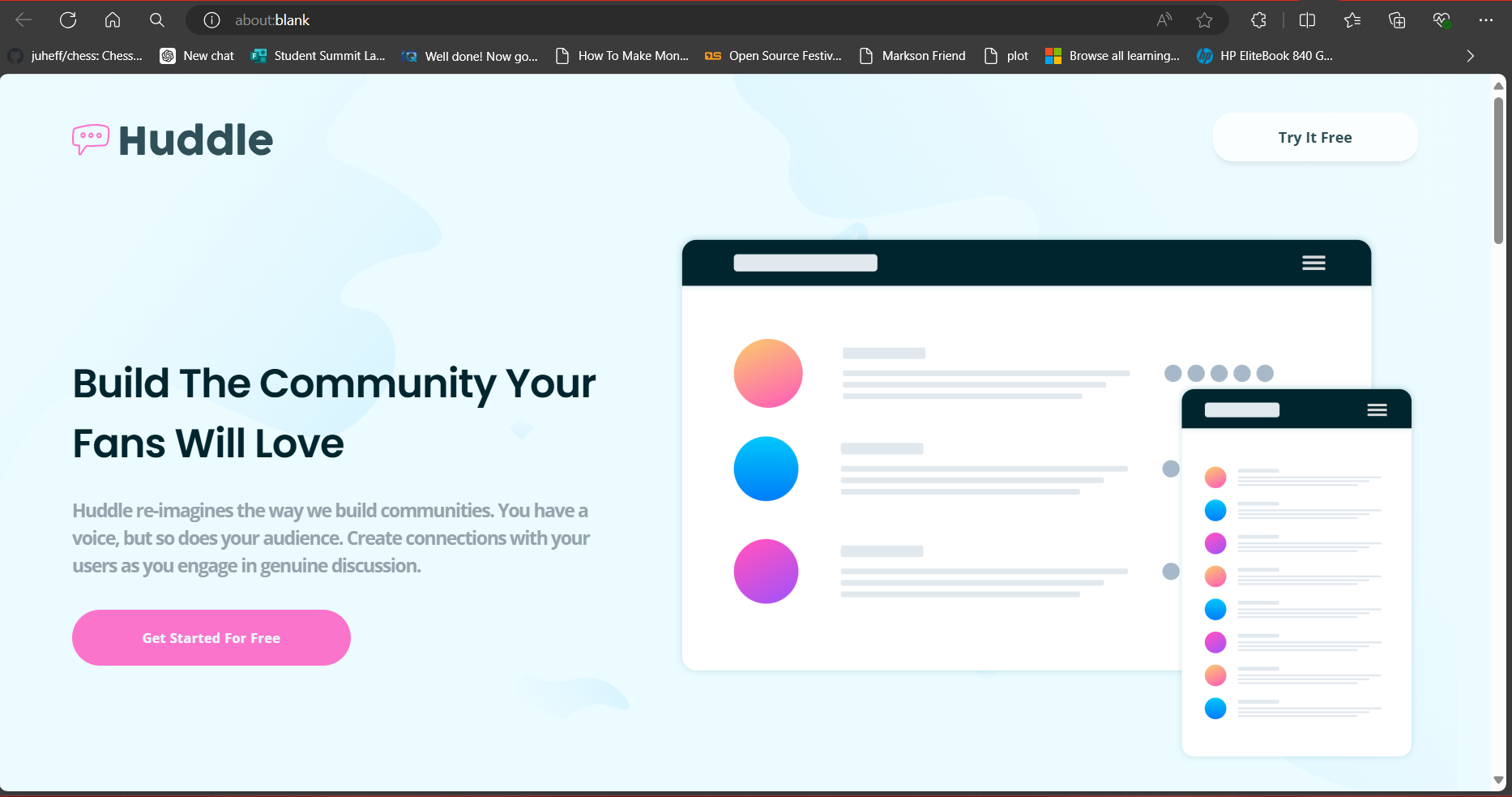Open the HP EliteBook 840 bookmark
The height and width of the screenshot is (797, 1512).
[x=1265, y=56]
